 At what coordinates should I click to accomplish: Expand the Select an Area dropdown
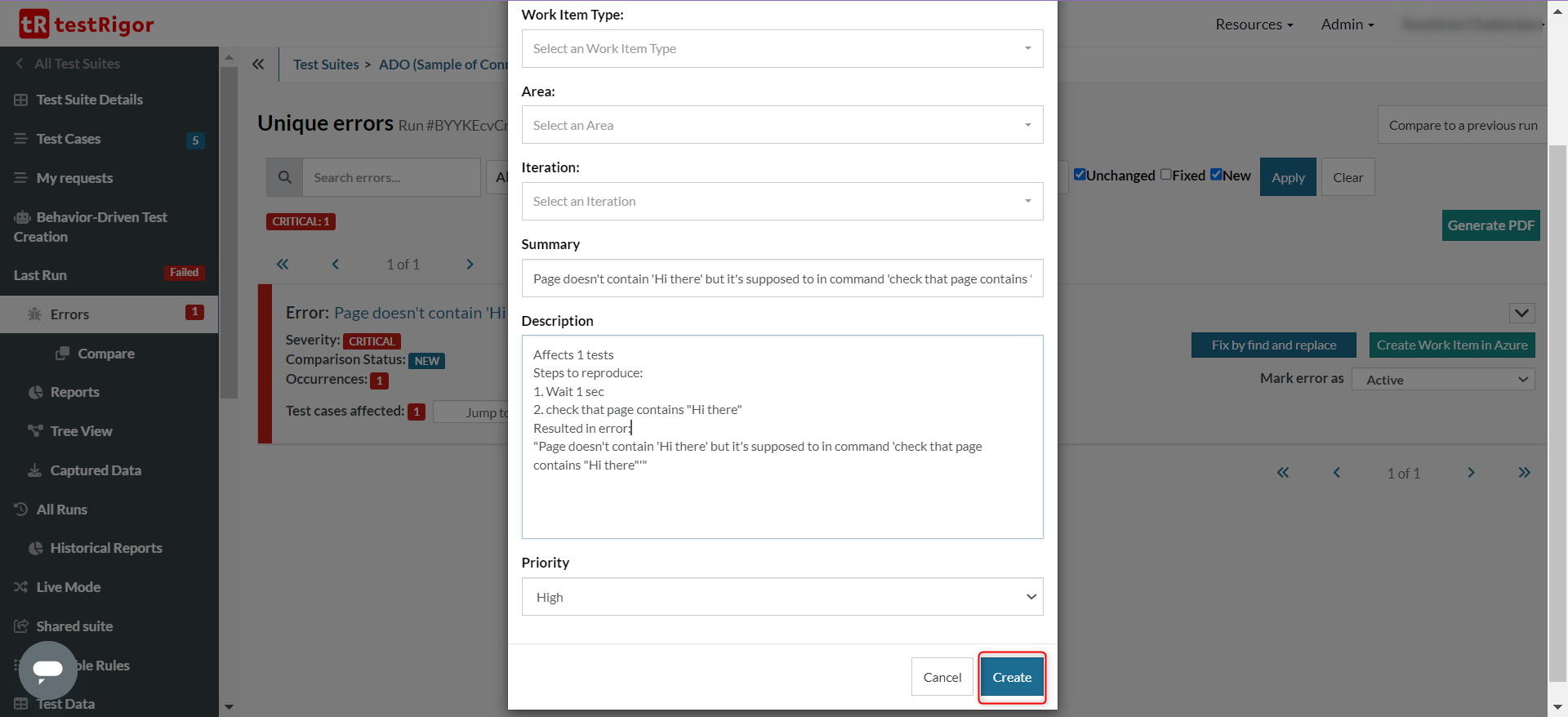(x=782, y=125)
